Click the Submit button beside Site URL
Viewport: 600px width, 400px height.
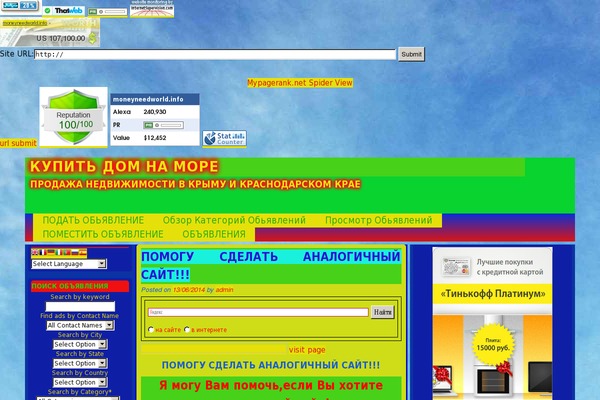point(411,54)
